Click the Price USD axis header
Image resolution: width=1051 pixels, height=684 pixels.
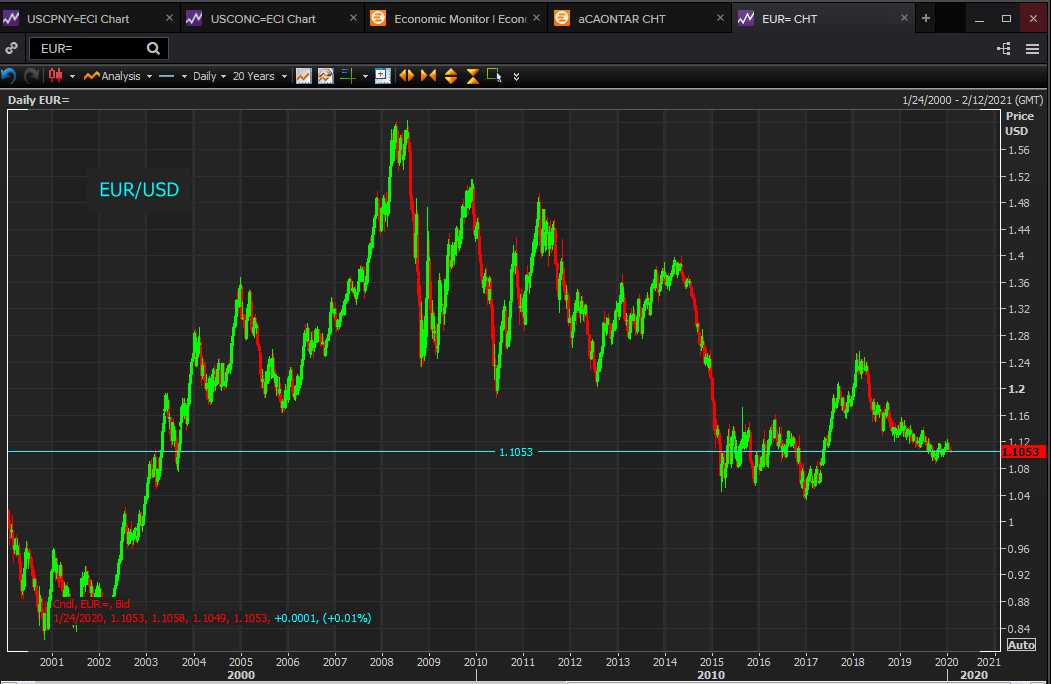(1019, 123)
